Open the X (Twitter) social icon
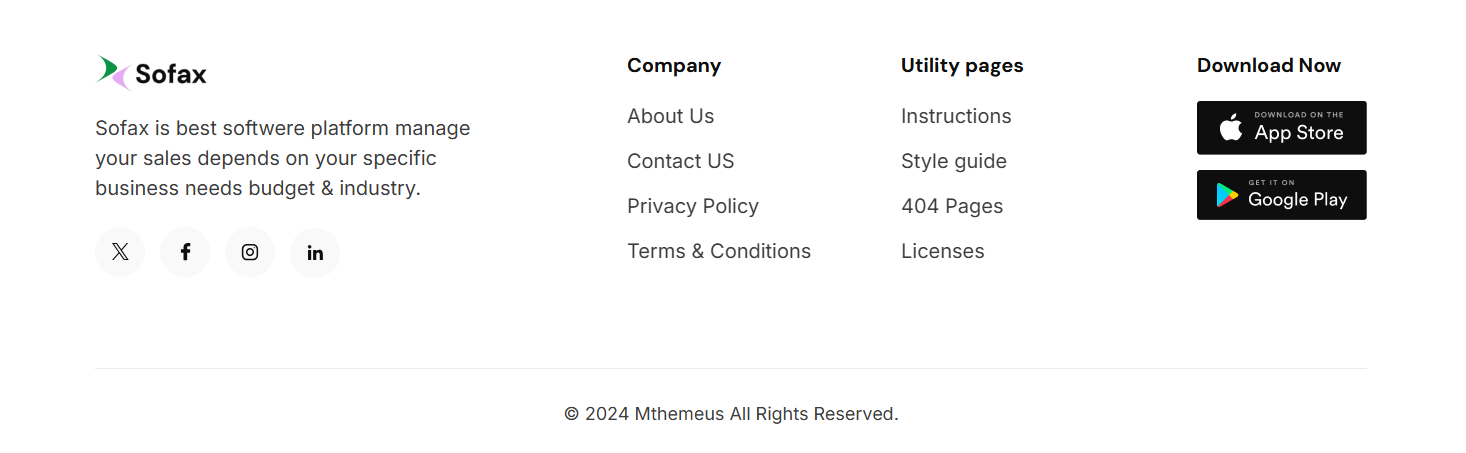1466x453 pixels. [120, 252]
